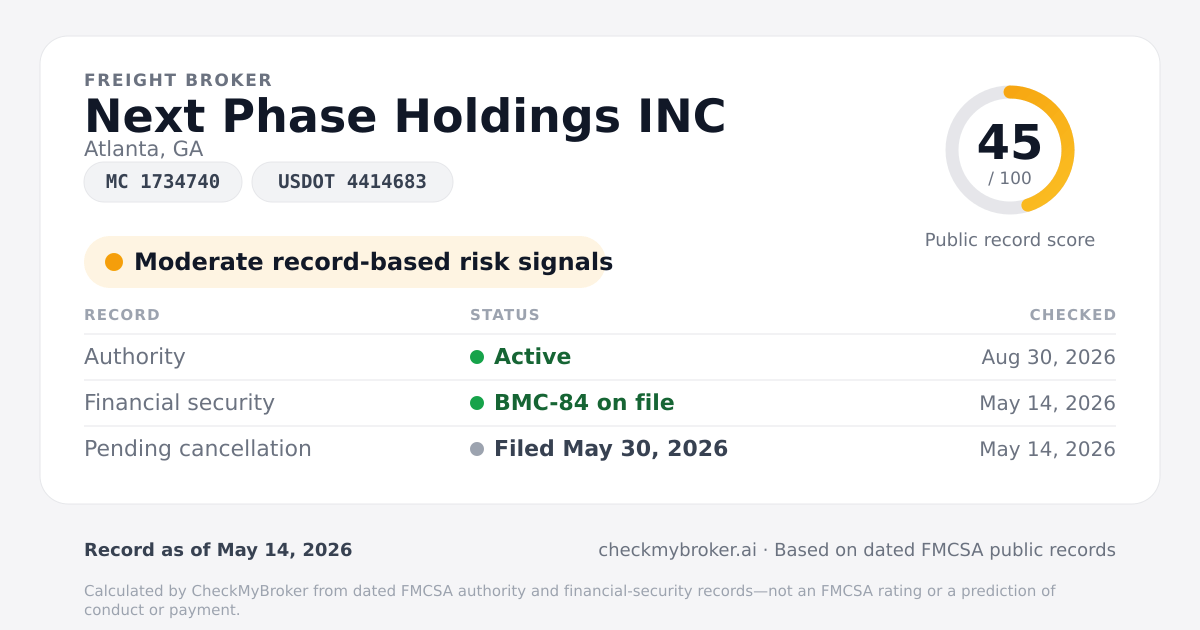Click the Pending cancellation record row

(600, 449)
